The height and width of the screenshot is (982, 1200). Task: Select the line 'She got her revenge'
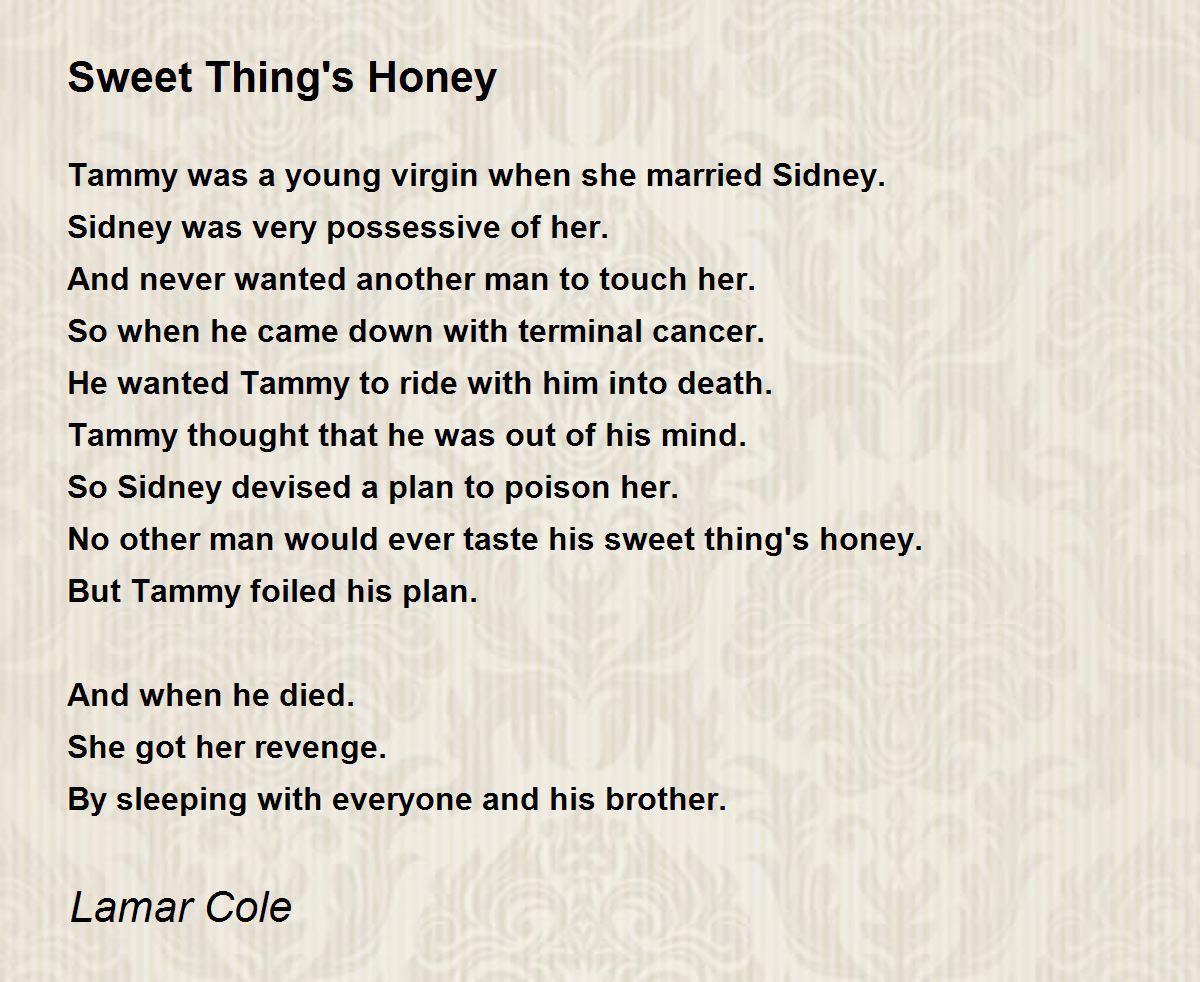click(x=227, y=748)
